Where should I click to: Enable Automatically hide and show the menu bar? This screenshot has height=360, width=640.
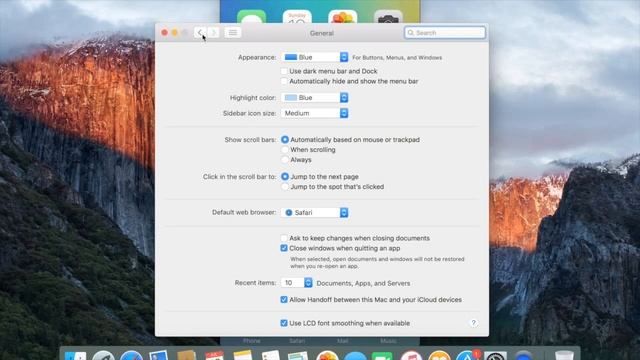click(x=284, y=81)
